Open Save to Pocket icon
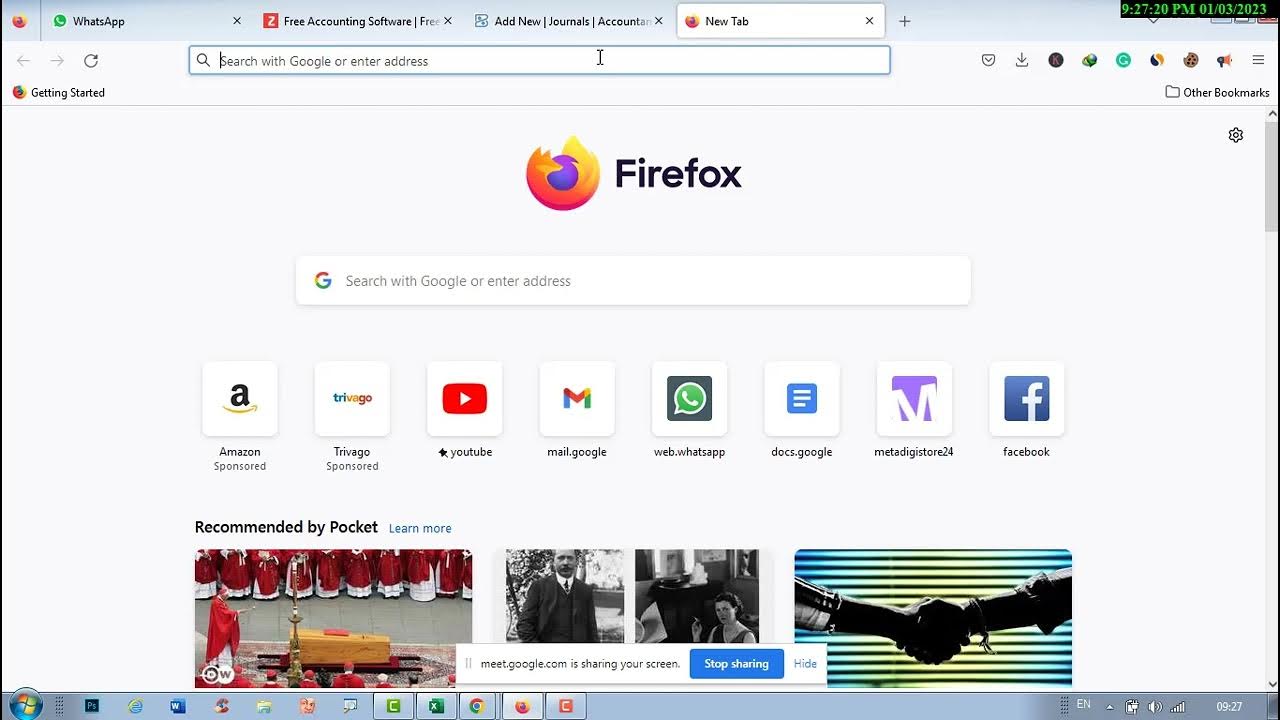The width and height of the screenshot is (1280, 720). (988, 61)
